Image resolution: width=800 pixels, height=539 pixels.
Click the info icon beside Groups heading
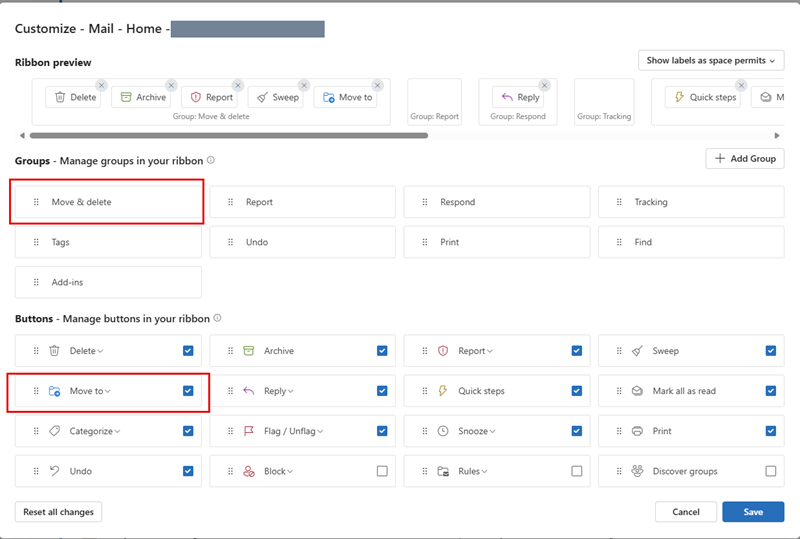coord(211,160)
